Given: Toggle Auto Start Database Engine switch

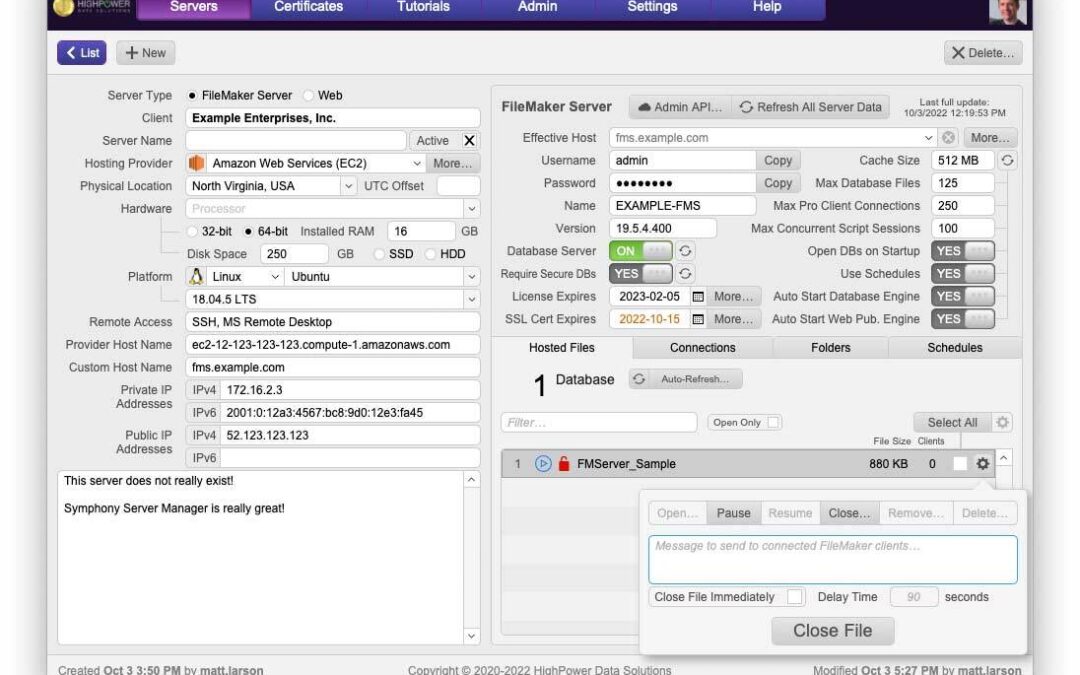Looking at the screenshot, I should pyautogui.click(x=963, y=297).
